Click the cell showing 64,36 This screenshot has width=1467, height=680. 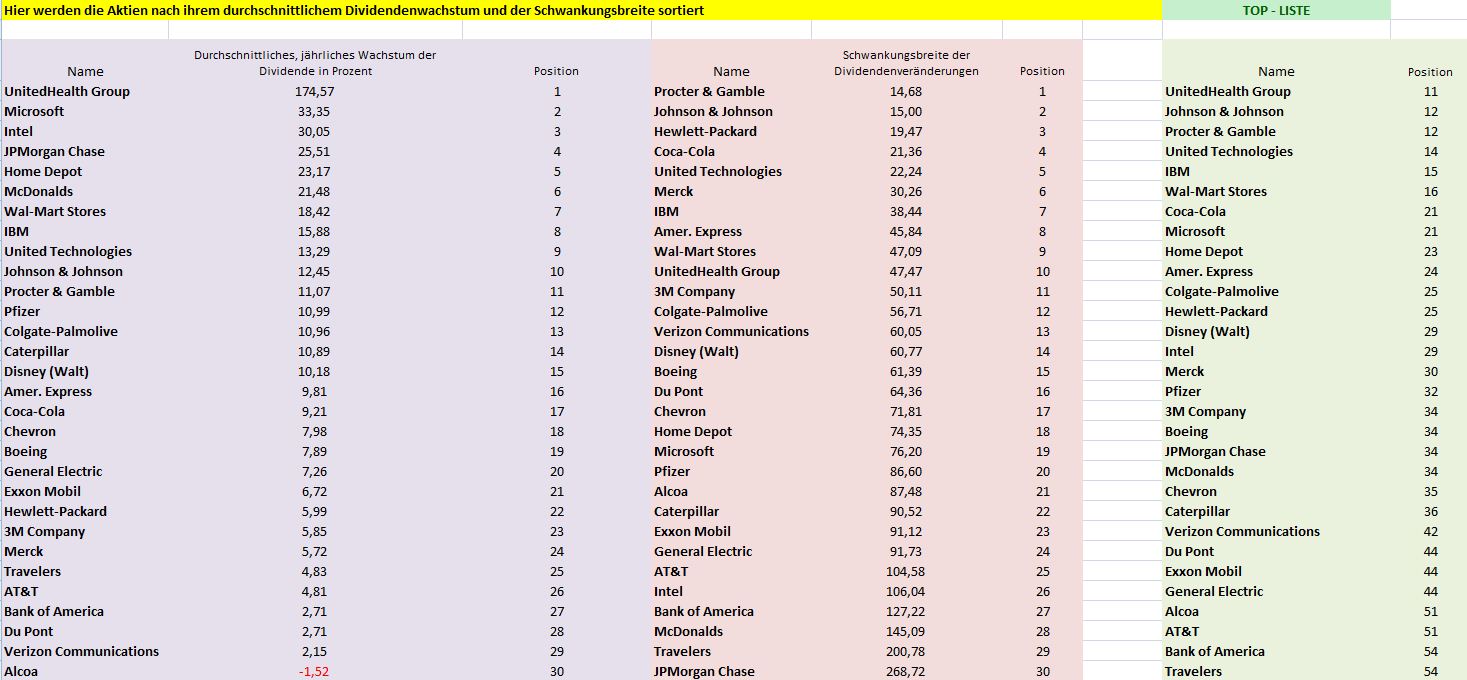click(906, 391)
